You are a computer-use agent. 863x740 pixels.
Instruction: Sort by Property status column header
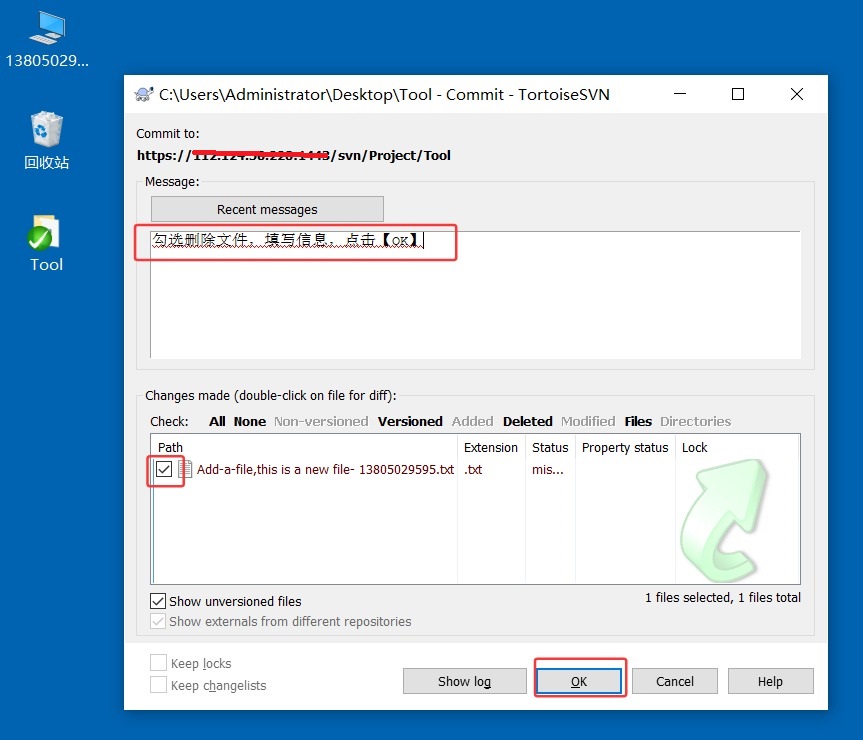pyautogui.click(x=625, y=447)
